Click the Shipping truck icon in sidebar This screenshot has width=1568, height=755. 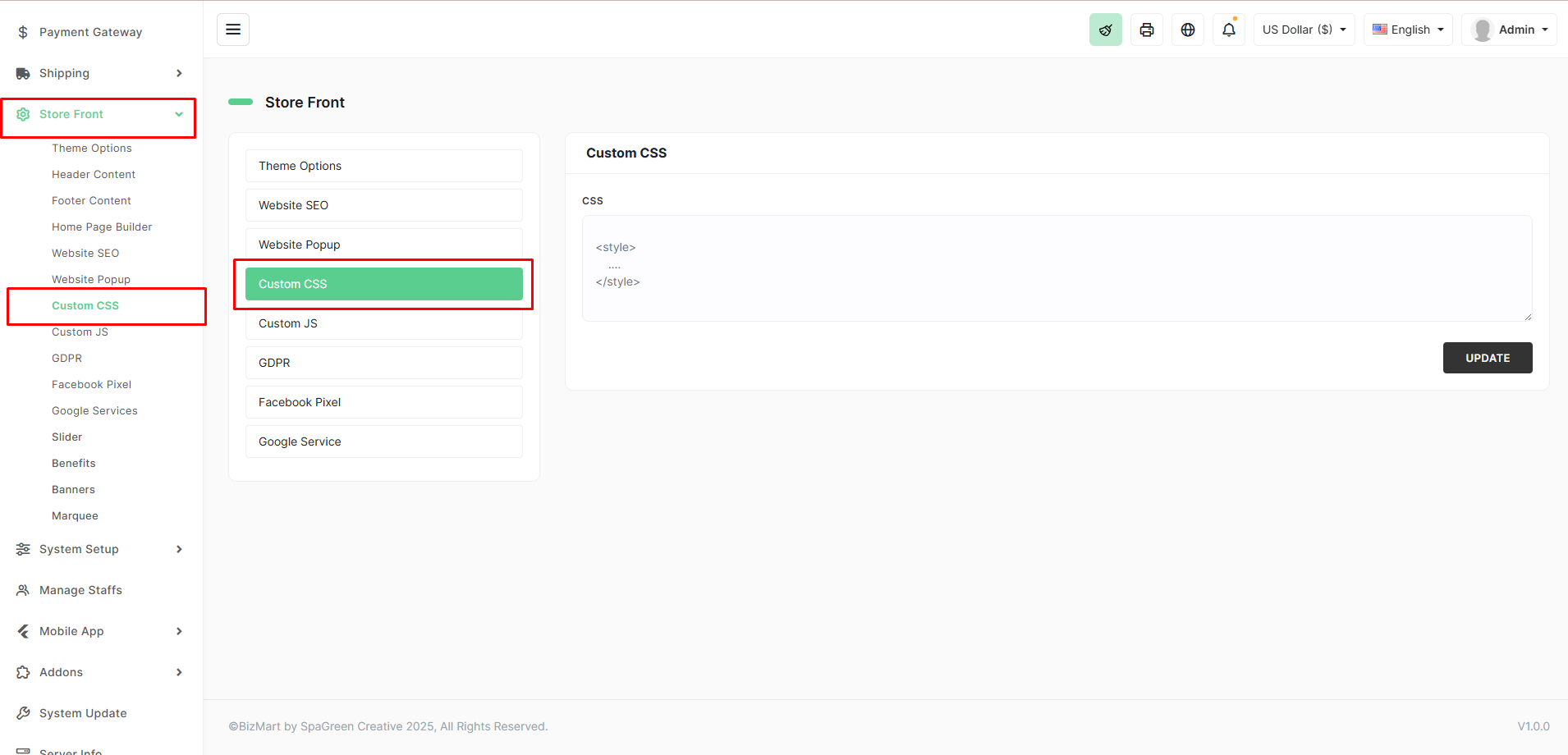click(22, 72)
